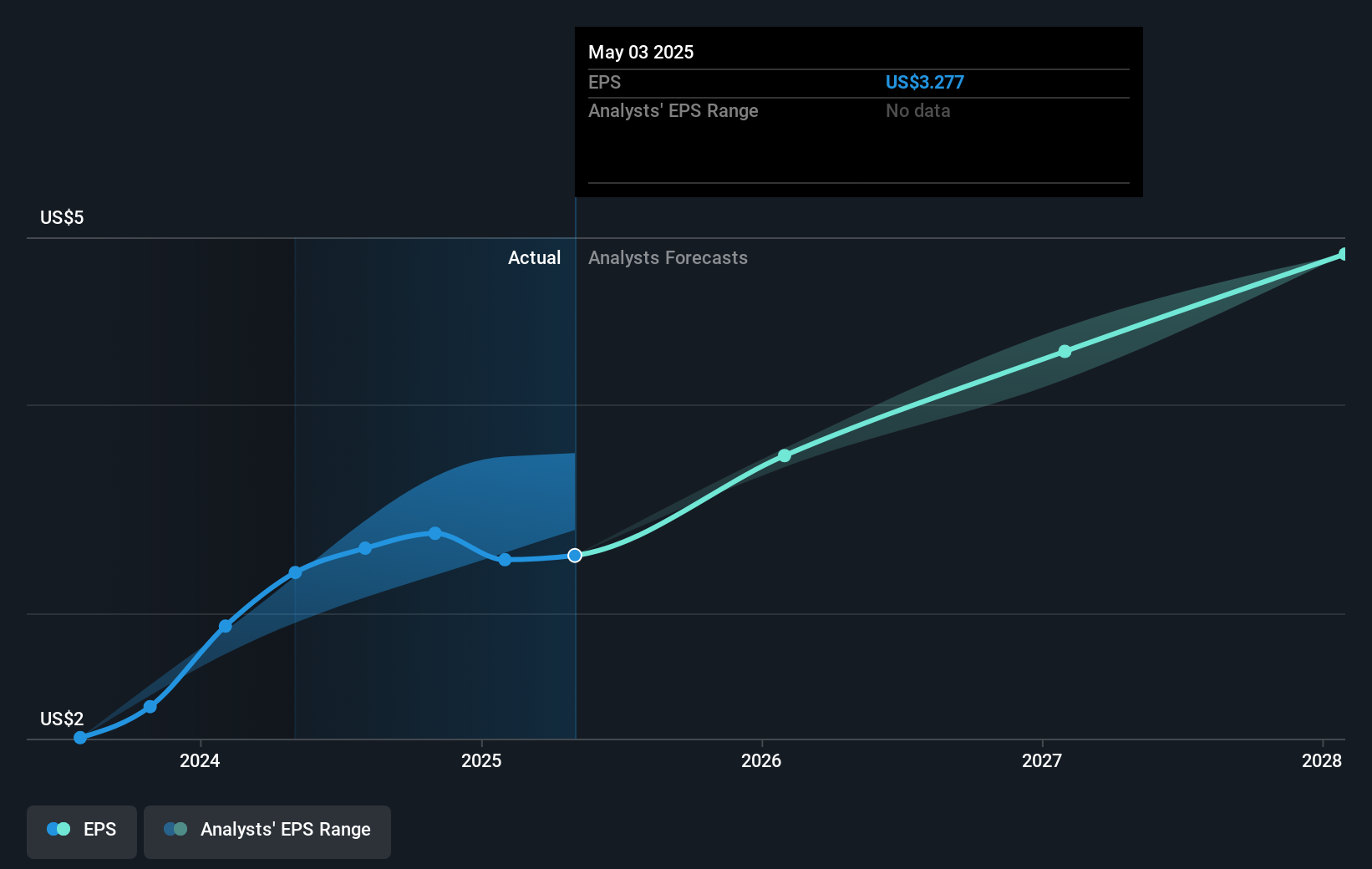Click the 2028 x-axis label
This screenshot has width=1372, height=869.
click(x=1322, y=760)
